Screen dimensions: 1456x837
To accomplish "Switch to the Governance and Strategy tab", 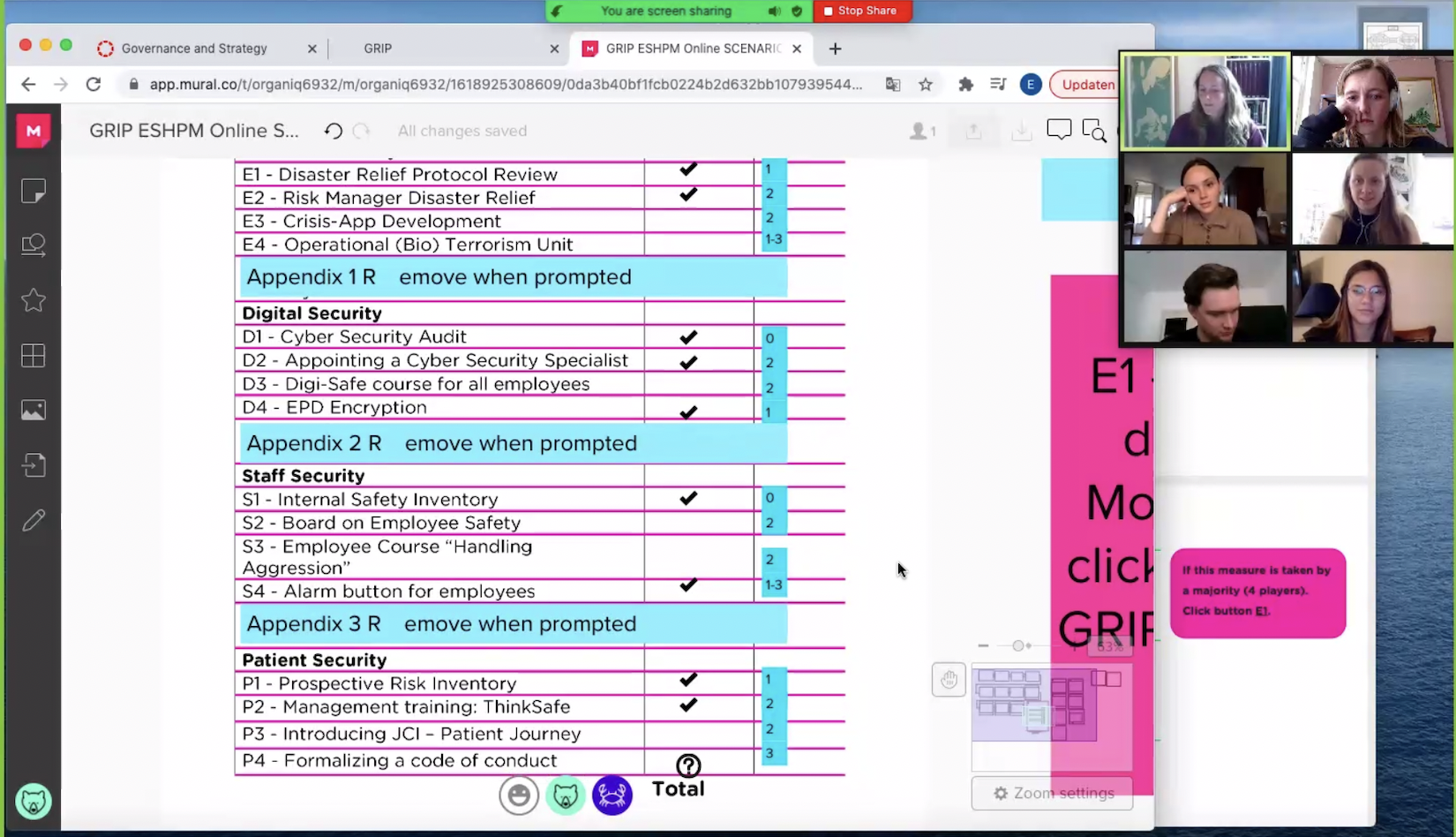I will 194,49.
